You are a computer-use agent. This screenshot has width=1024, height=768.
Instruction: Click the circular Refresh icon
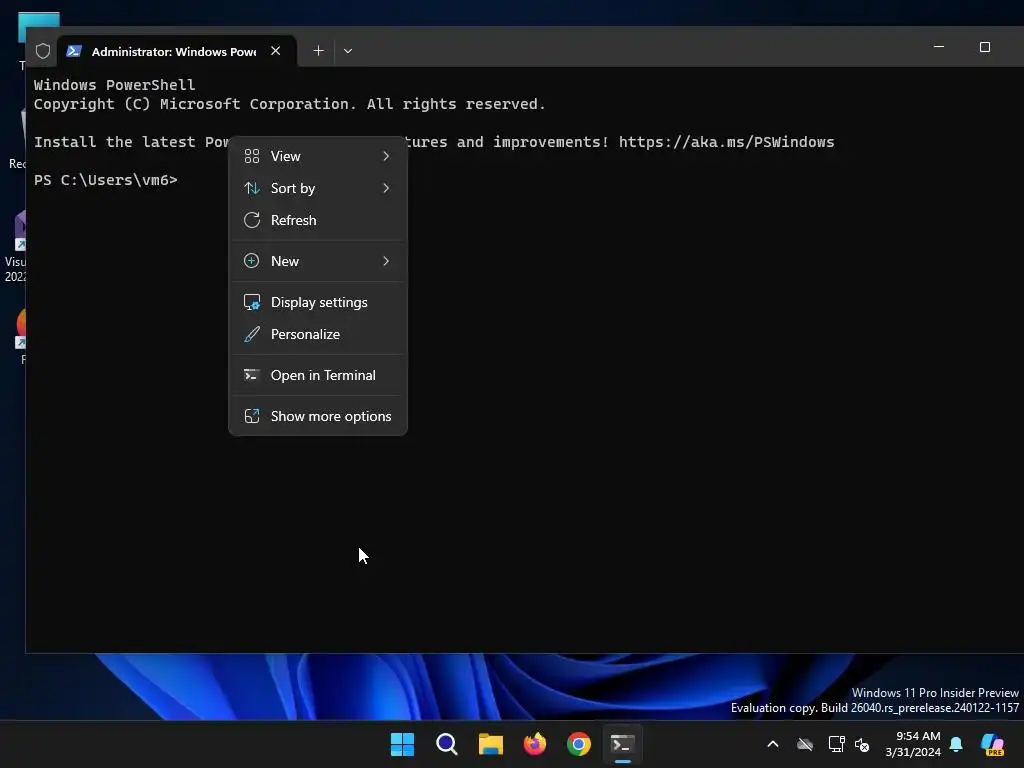(251, 220)
